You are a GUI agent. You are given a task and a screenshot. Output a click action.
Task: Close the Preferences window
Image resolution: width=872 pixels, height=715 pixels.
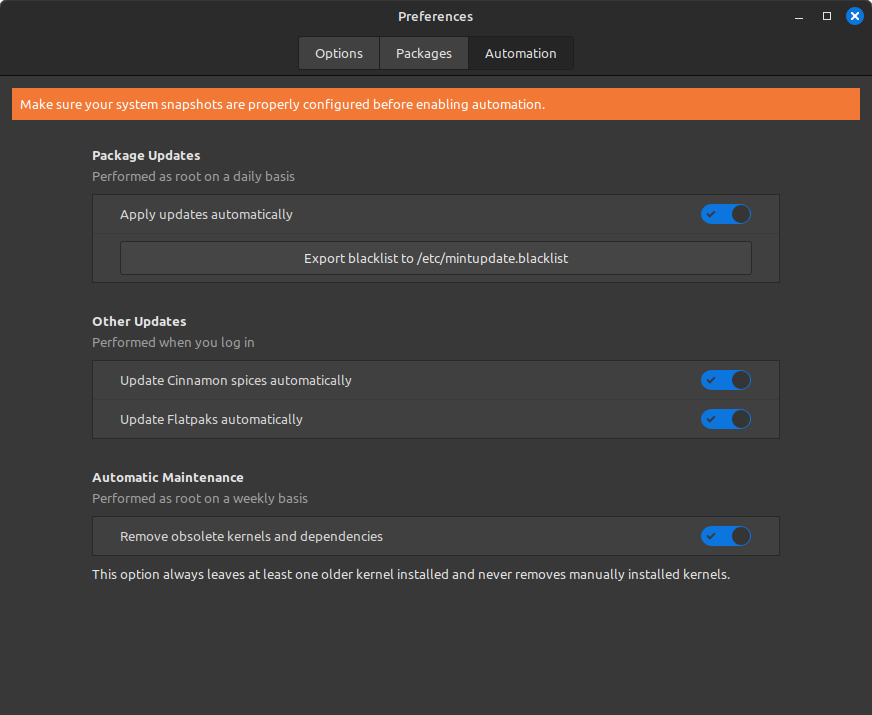pyautogui.click(x=855, y=16)
